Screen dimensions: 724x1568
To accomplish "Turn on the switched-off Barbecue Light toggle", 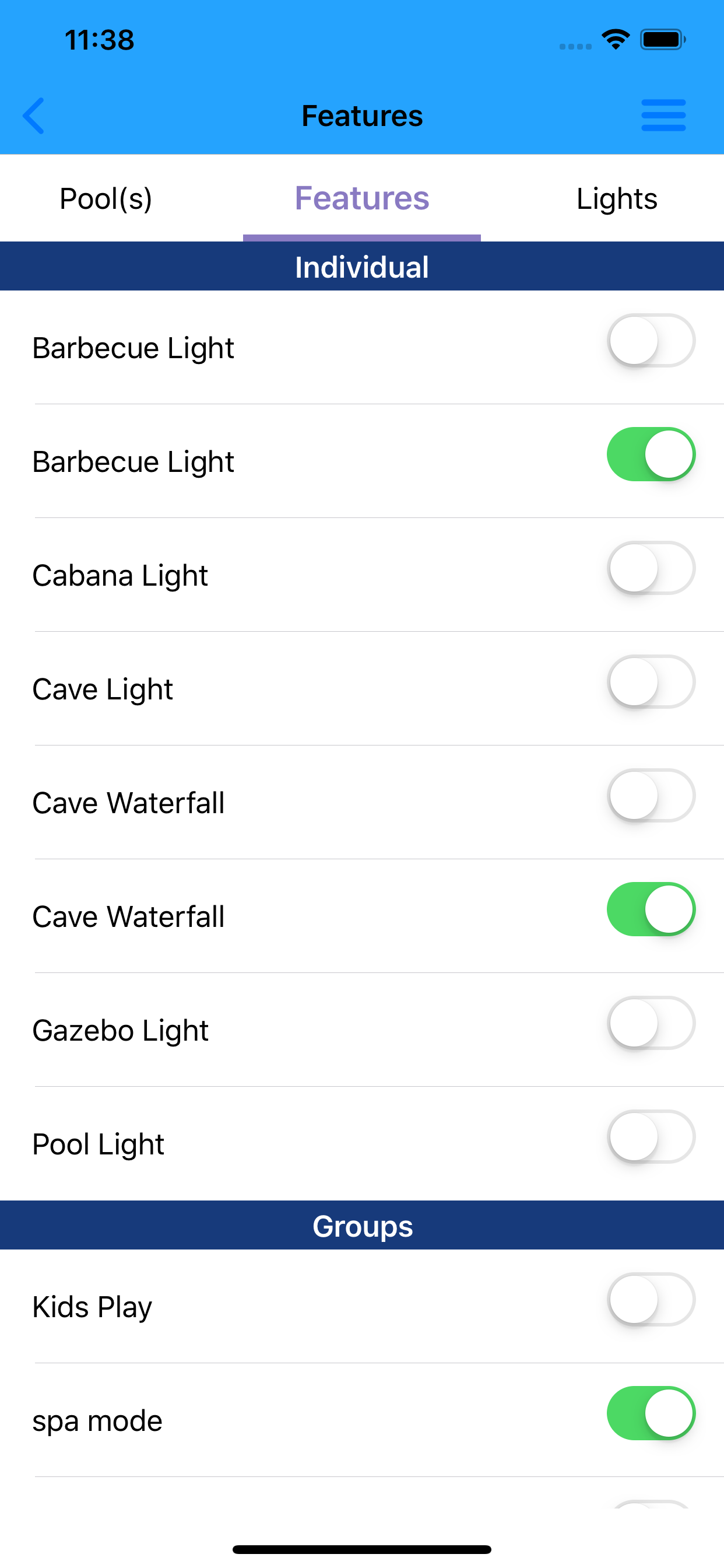I will [x=651, y=340].
